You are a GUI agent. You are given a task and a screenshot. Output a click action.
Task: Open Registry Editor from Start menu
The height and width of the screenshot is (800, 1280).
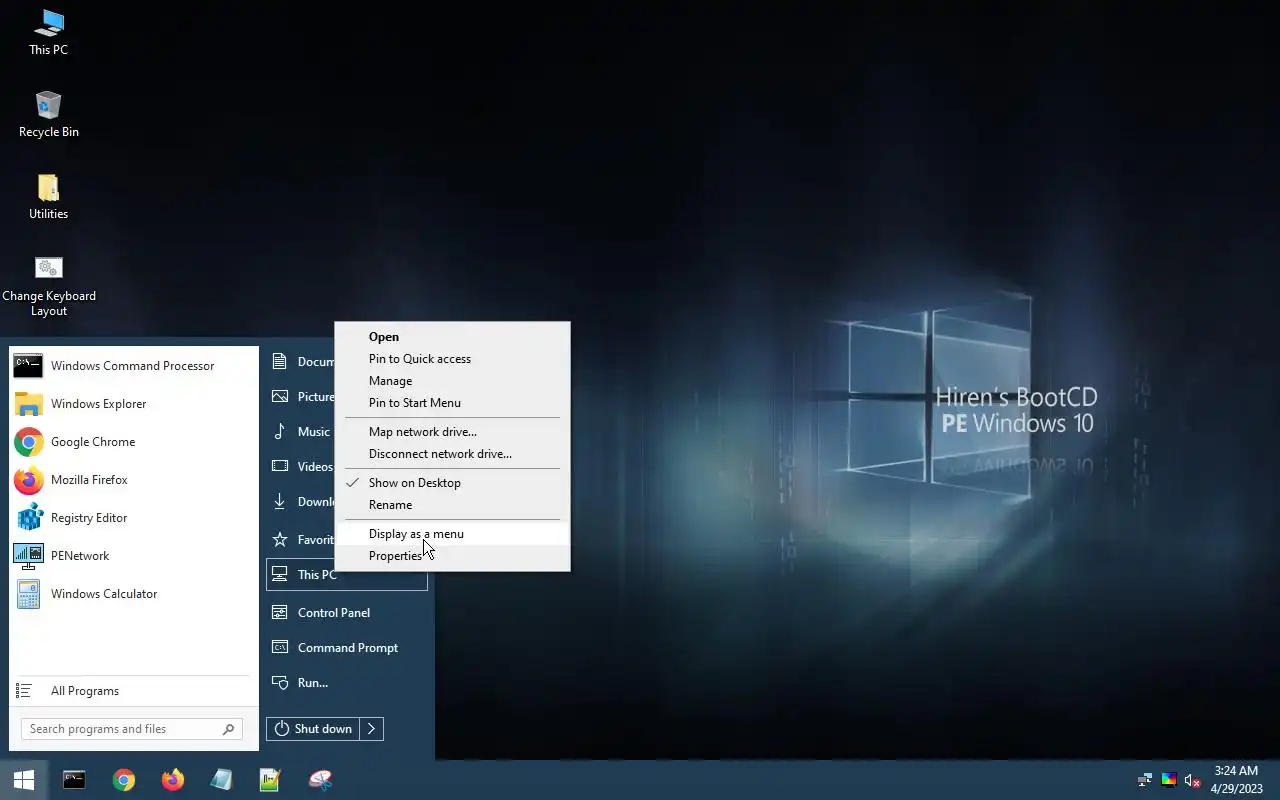(133, 518)
